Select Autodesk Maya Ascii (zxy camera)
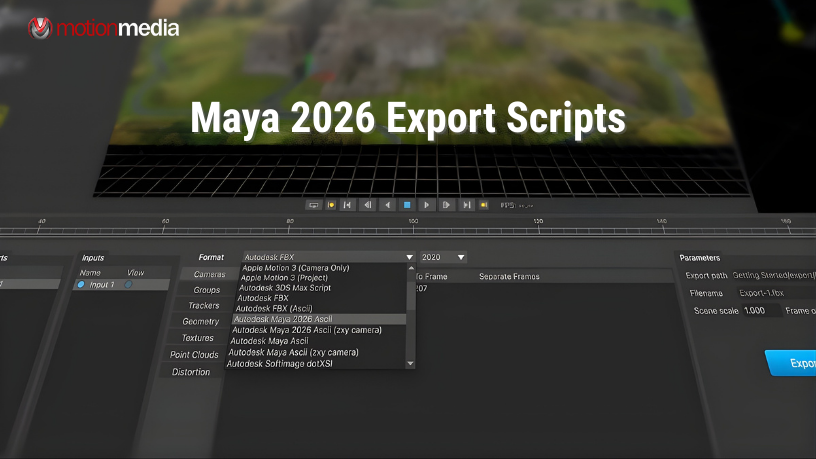Image resolution: width=816 pixels, height=459 pixels. 294,352
